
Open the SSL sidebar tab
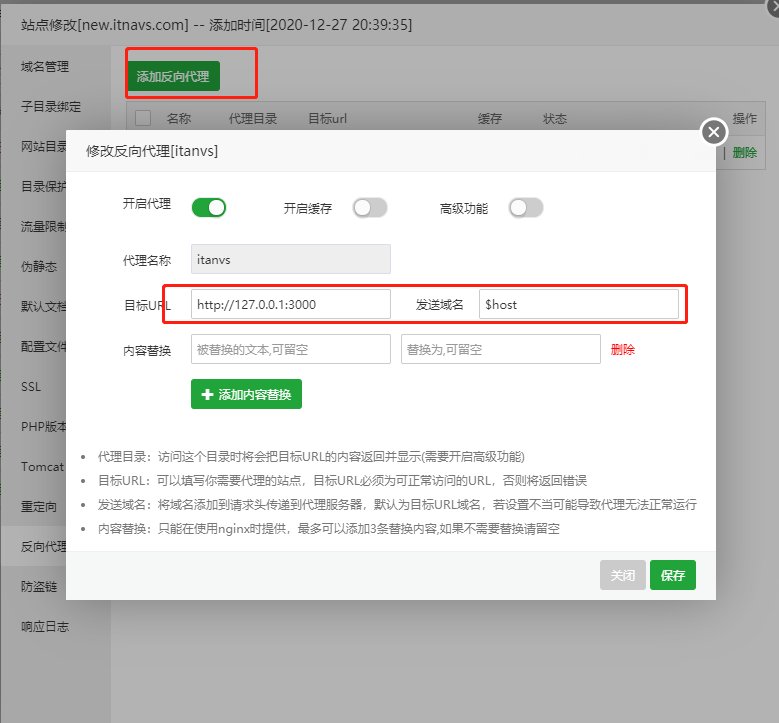[31, 387]
